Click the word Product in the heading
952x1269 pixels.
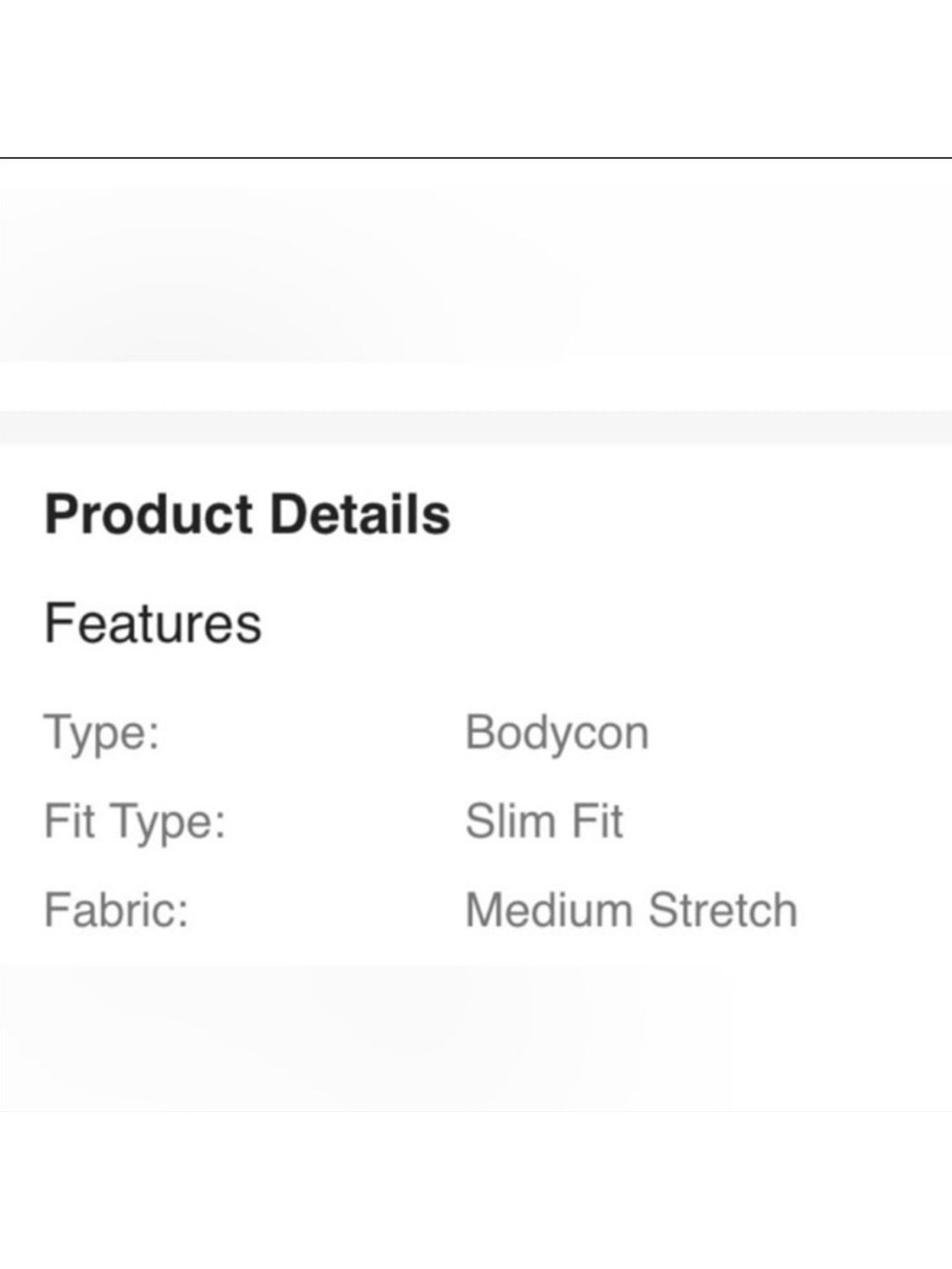(x=149, y=515)
